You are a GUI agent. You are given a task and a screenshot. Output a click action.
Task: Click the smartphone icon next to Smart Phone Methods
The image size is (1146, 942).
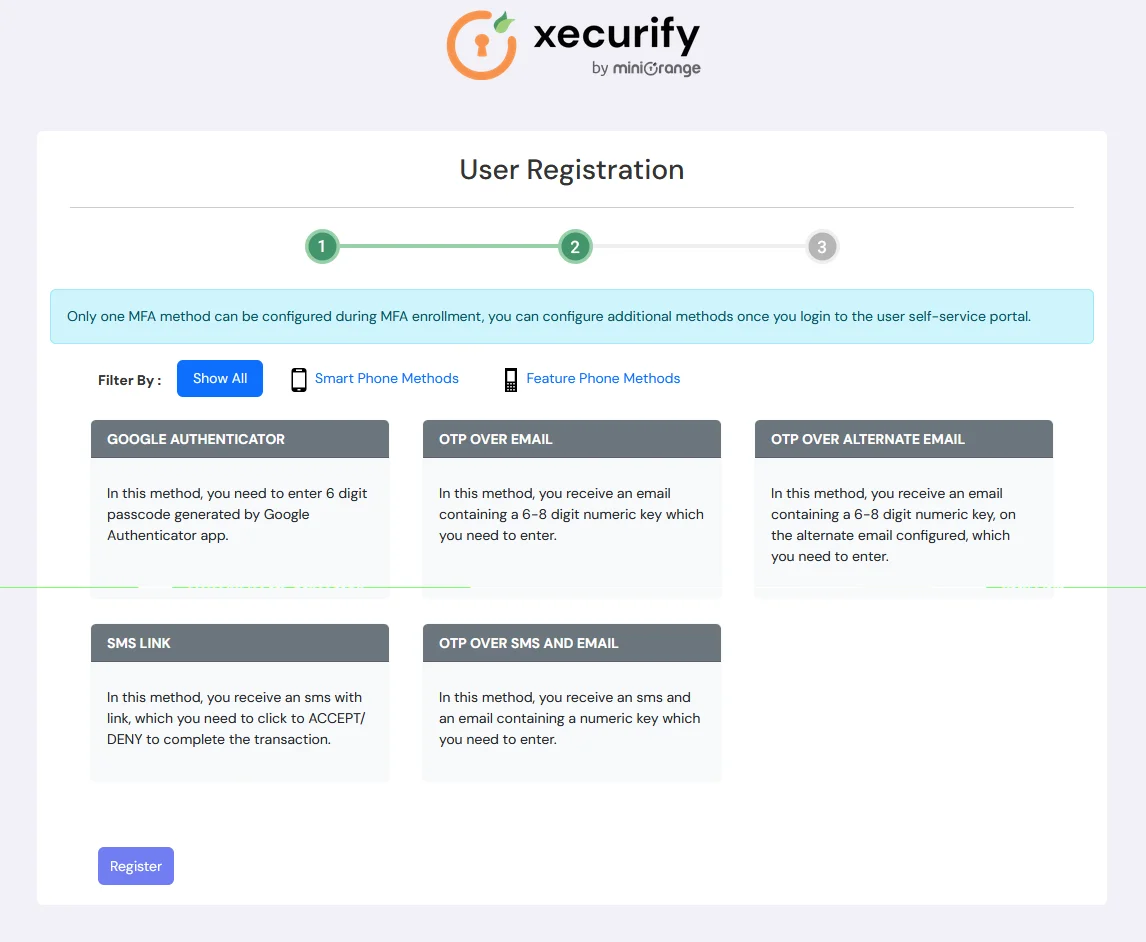(x=298, y=378)
